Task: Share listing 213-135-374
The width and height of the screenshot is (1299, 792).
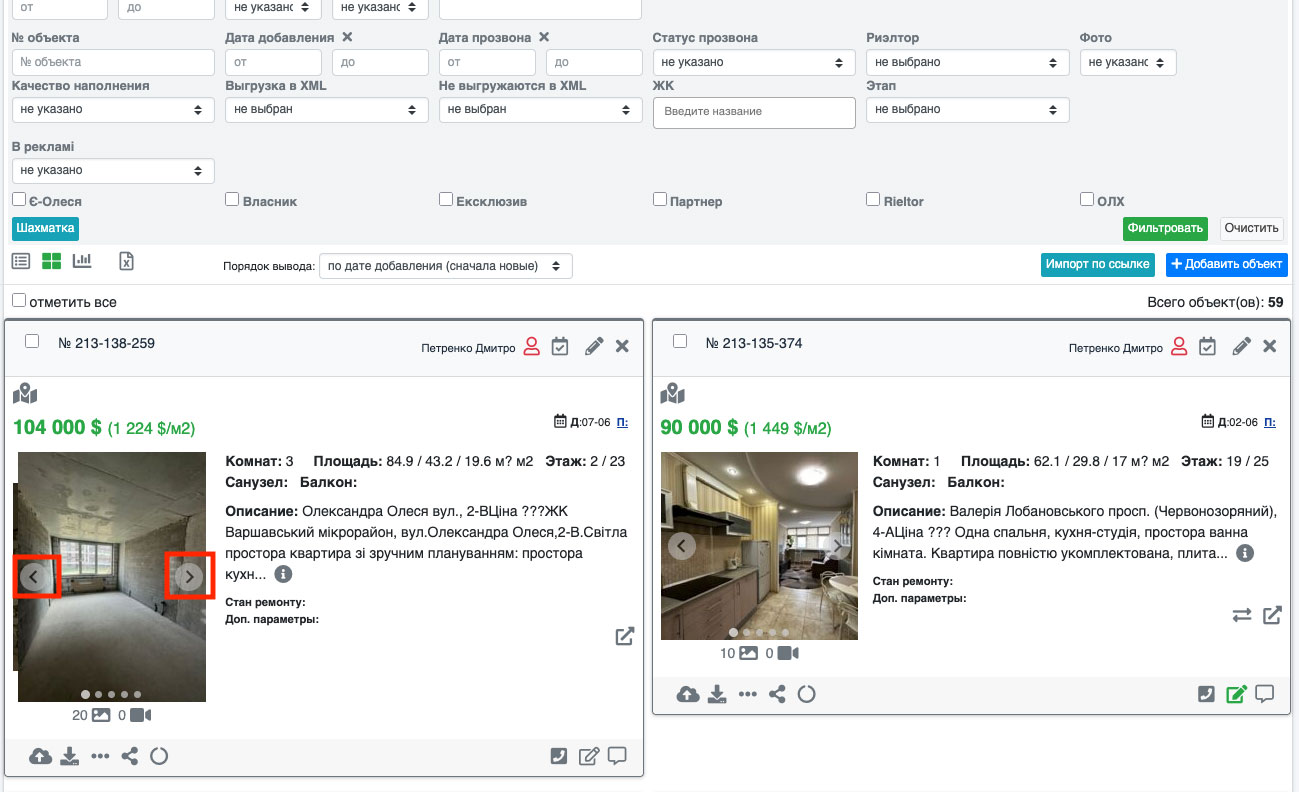Action: point(777,694)
